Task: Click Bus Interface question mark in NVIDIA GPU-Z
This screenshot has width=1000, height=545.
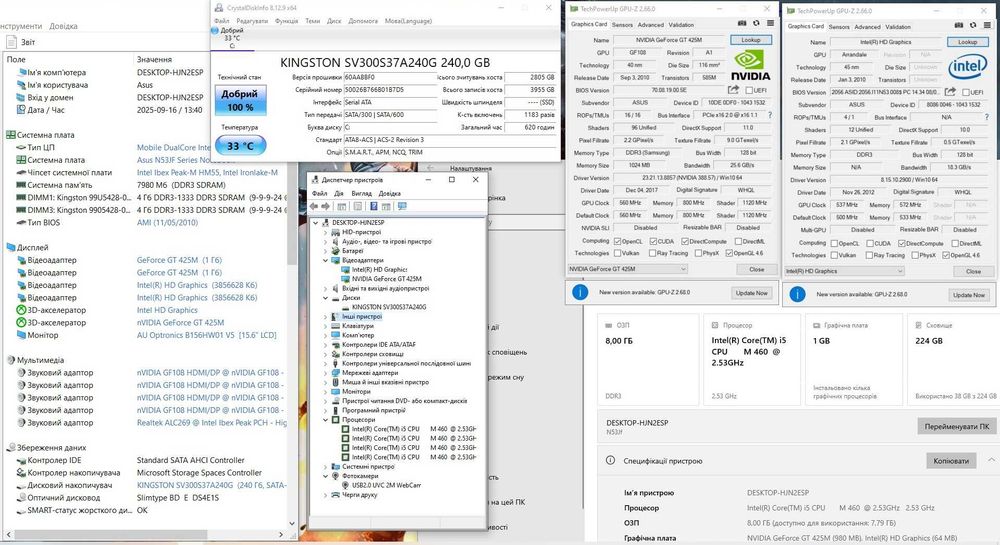Action: (770, 115)
